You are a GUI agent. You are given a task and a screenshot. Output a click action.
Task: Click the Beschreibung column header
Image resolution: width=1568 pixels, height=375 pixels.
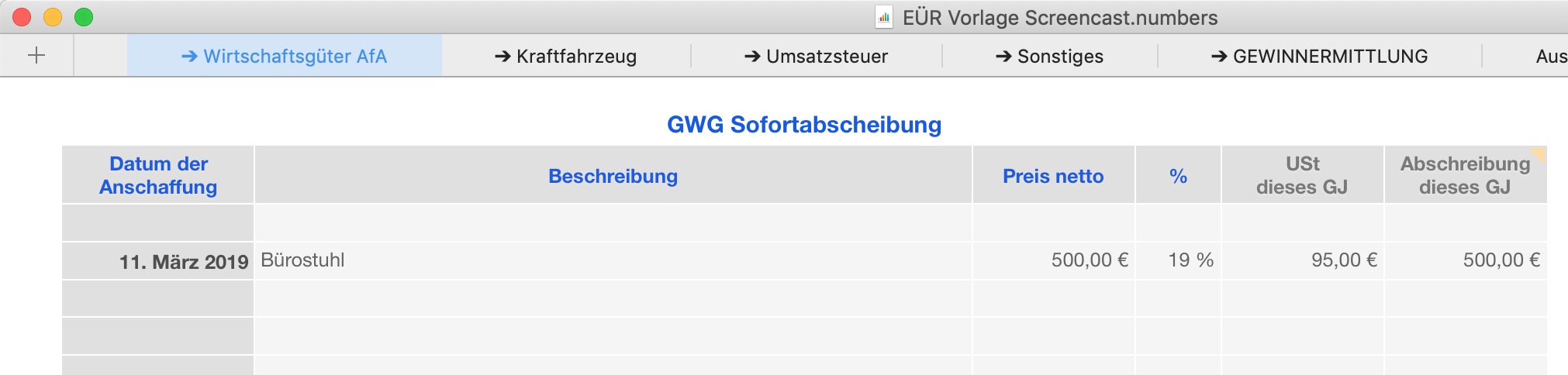point(613,176)
